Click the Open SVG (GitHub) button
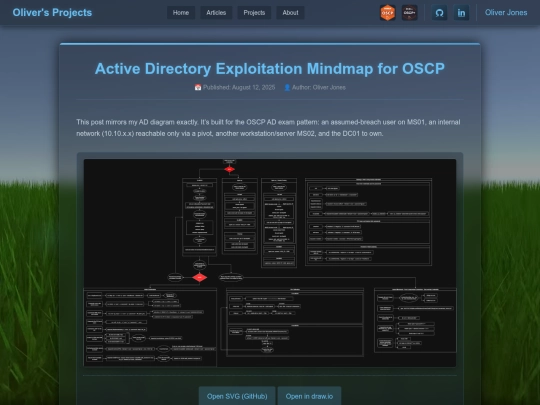This screenshot has height=405, width=540. click(x=237, y=396)
